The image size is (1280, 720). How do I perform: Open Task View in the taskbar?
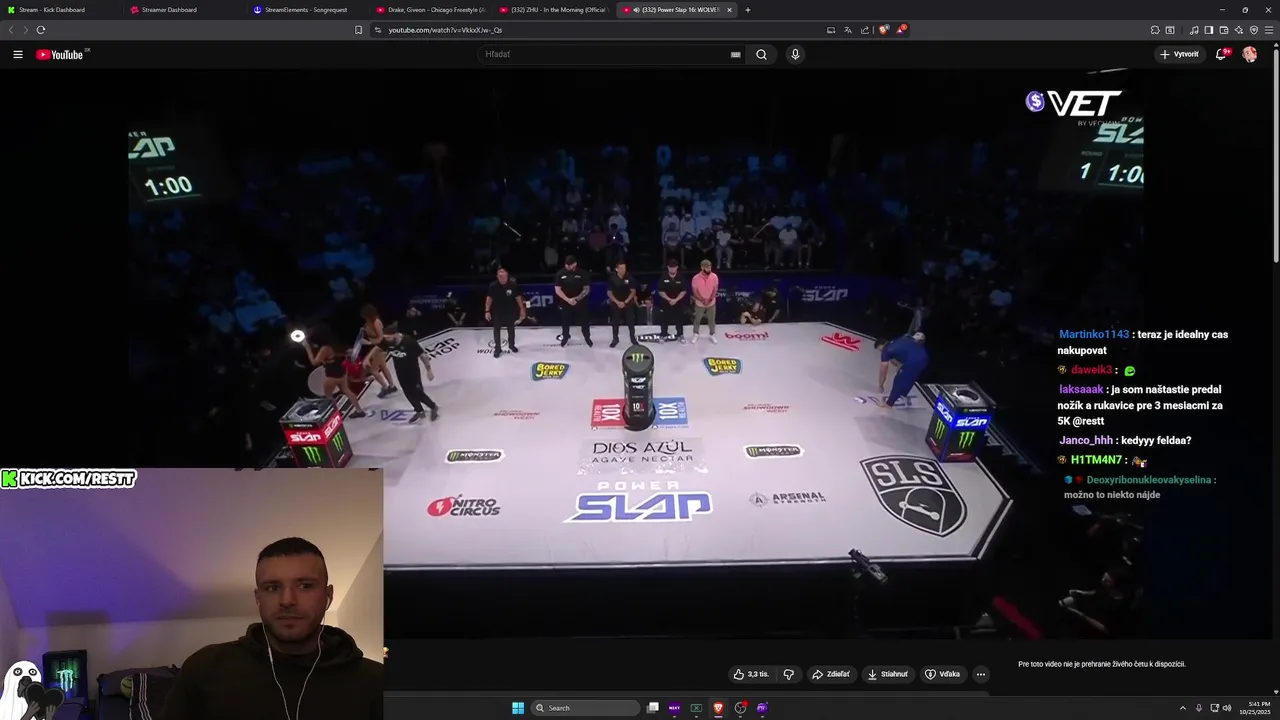click(x=652, y=708)
